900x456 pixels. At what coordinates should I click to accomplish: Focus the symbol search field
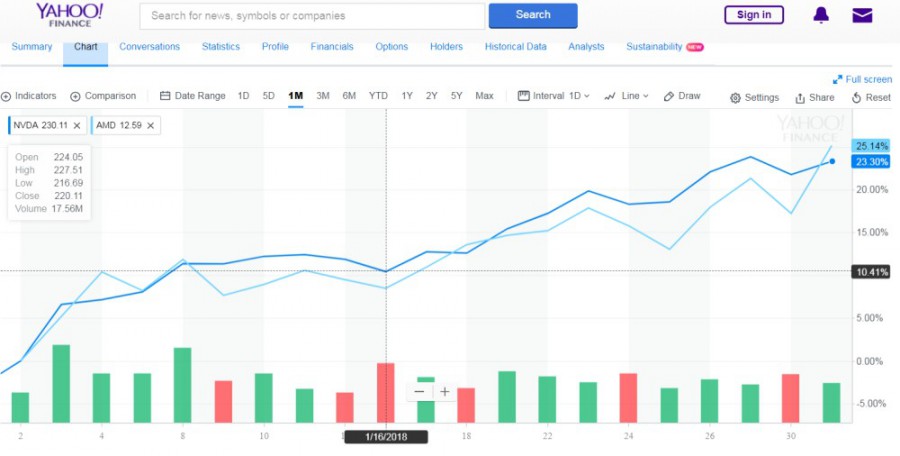coord(312,16)
